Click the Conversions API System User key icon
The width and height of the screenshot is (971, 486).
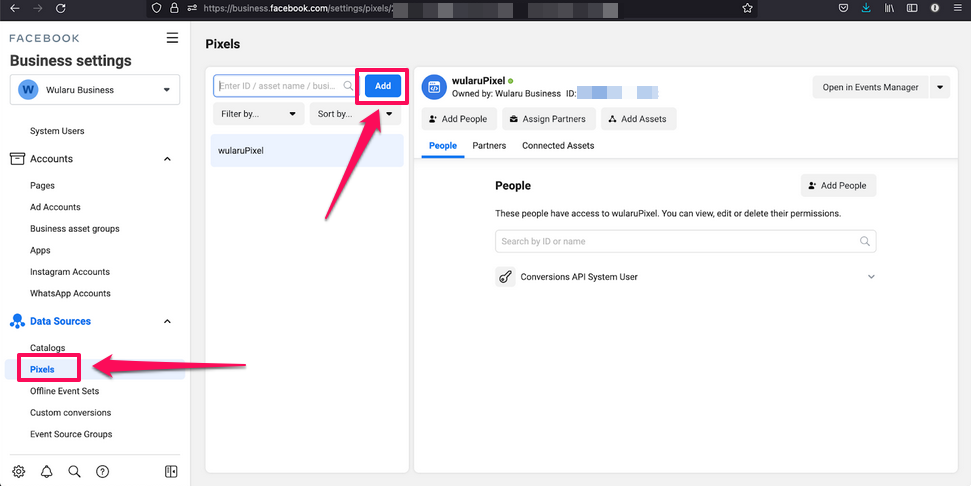(505, 277)
